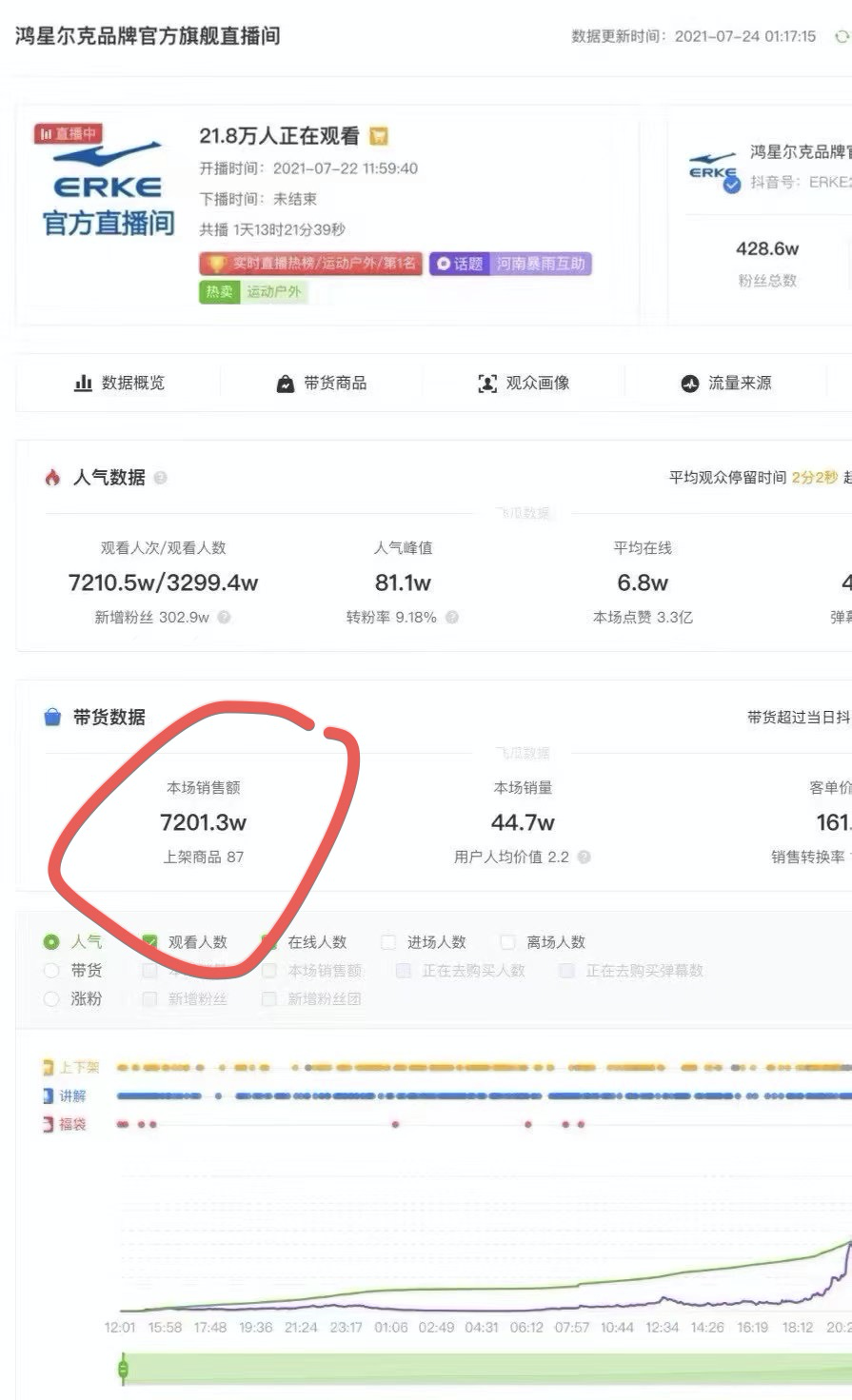Click the 428.6w 粉丝总数 value
Image resolution: width=852 pixels, height=1400 pixels.
(767, 248)
